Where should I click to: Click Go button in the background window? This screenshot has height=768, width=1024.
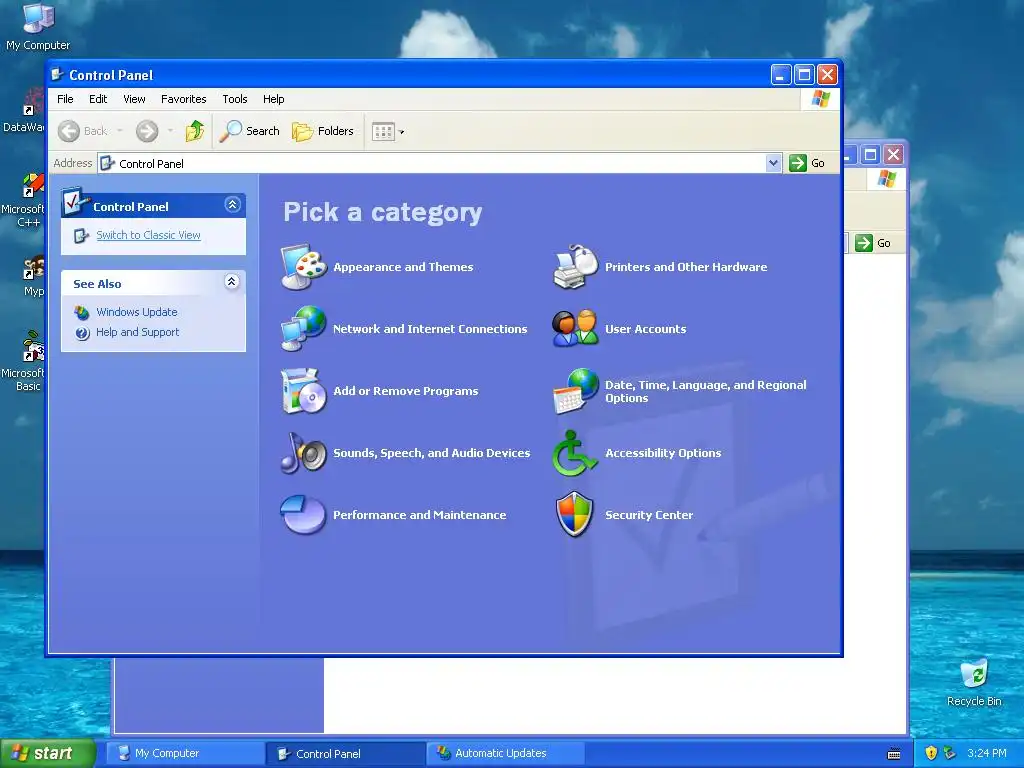tap(873, 243)
